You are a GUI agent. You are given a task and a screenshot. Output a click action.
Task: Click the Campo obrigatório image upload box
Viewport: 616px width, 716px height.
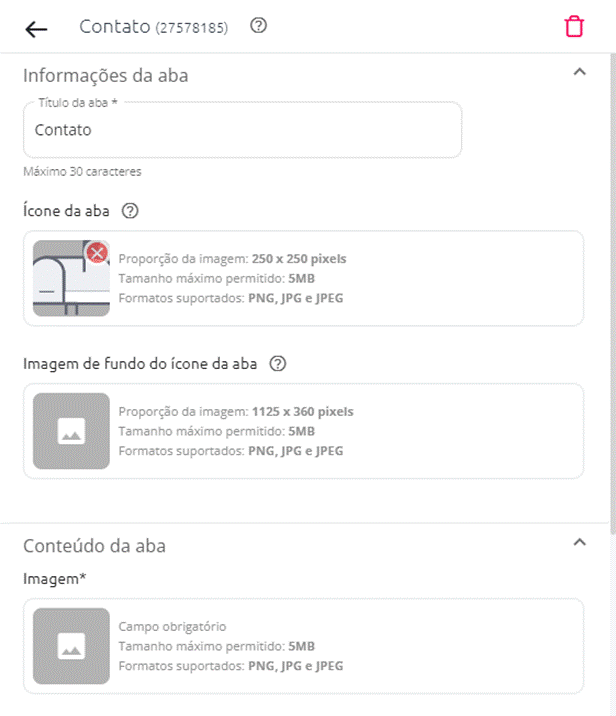[x=304, y=646]
